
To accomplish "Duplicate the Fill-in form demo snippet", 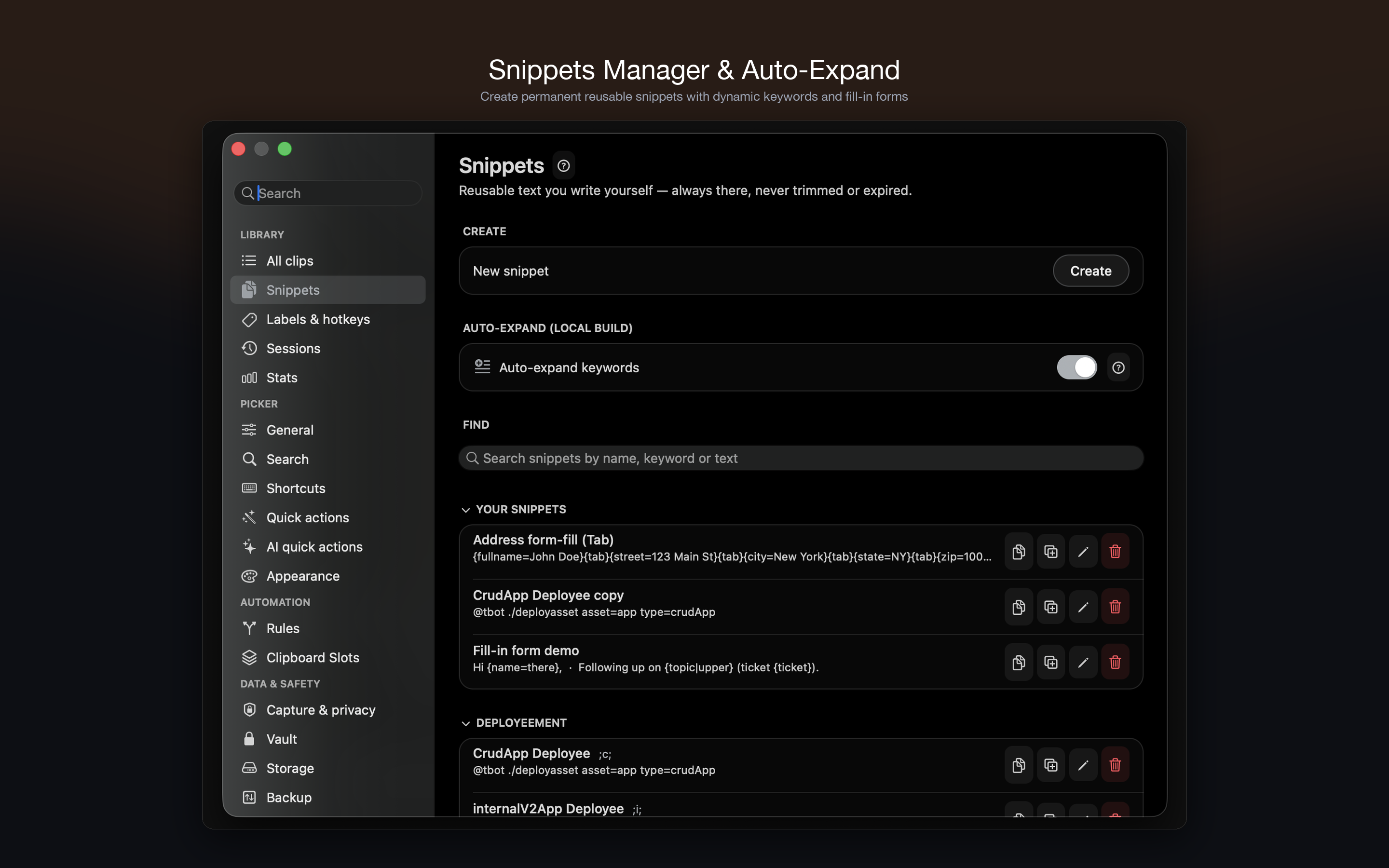I will point(1051,663).
